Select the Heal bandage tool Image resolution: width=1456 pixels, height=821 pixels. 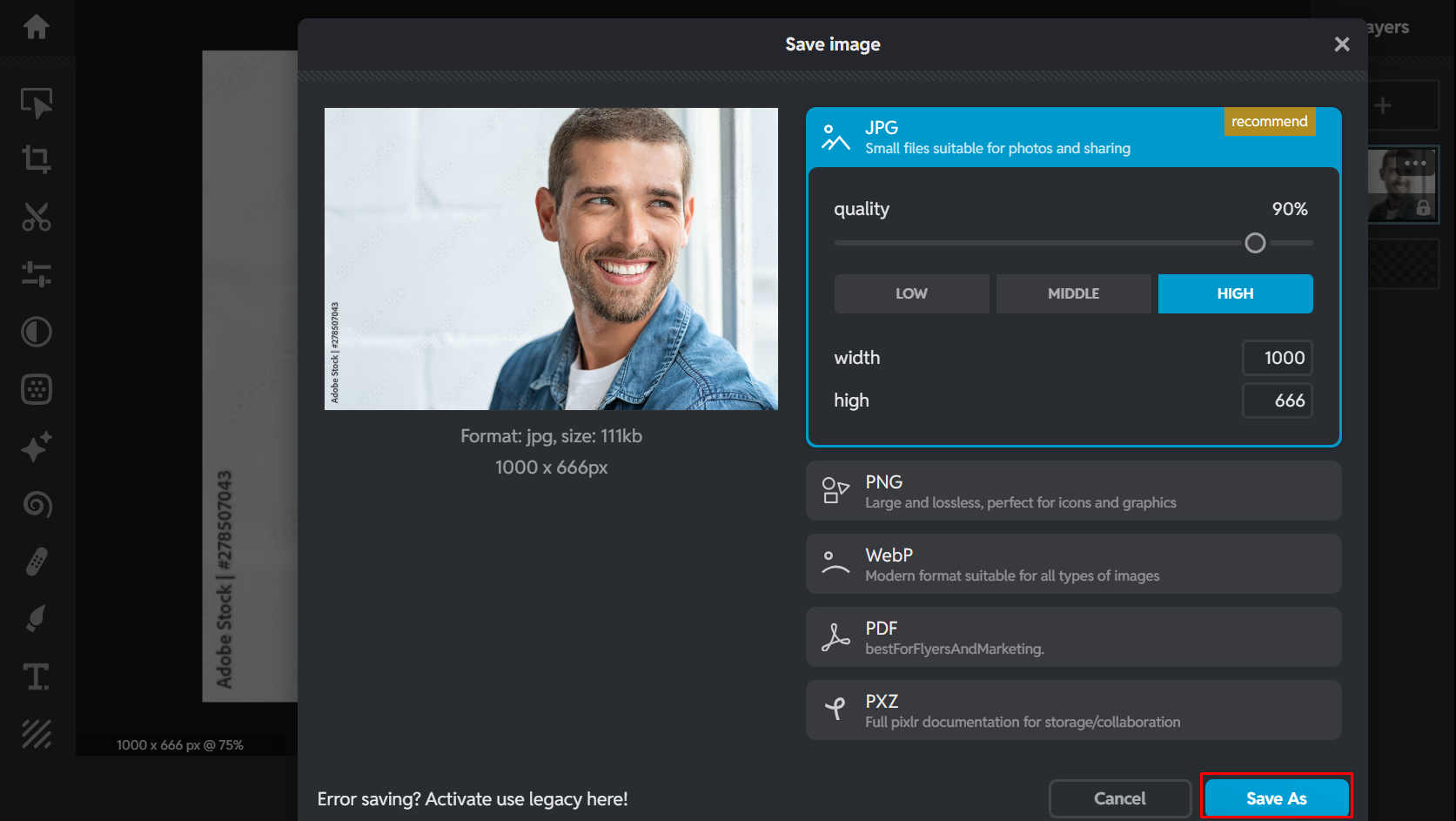pos(37,562)
